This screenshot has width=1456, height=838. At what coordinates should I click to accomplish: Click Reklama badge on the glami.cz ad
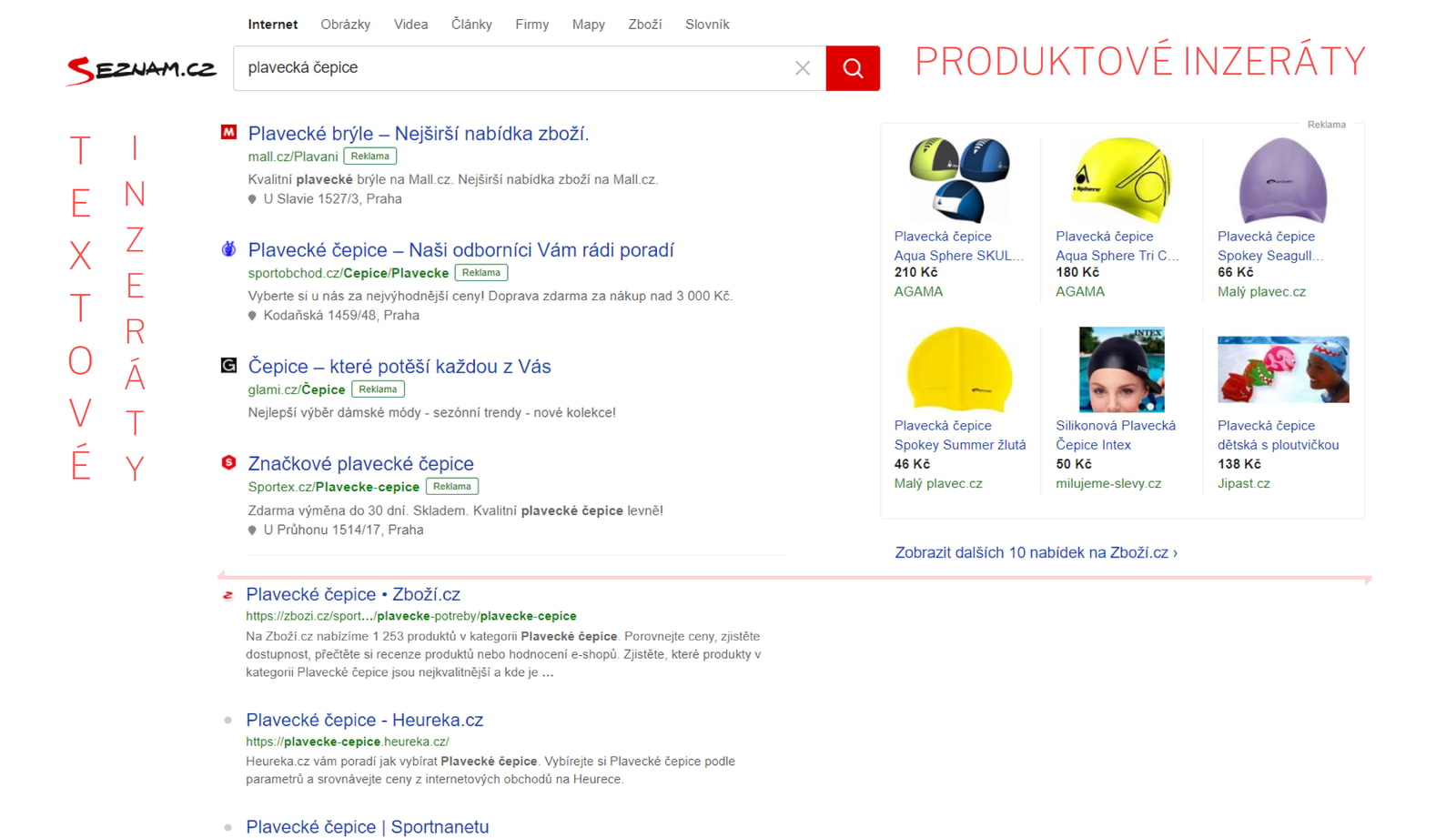[x=378, y=389]
